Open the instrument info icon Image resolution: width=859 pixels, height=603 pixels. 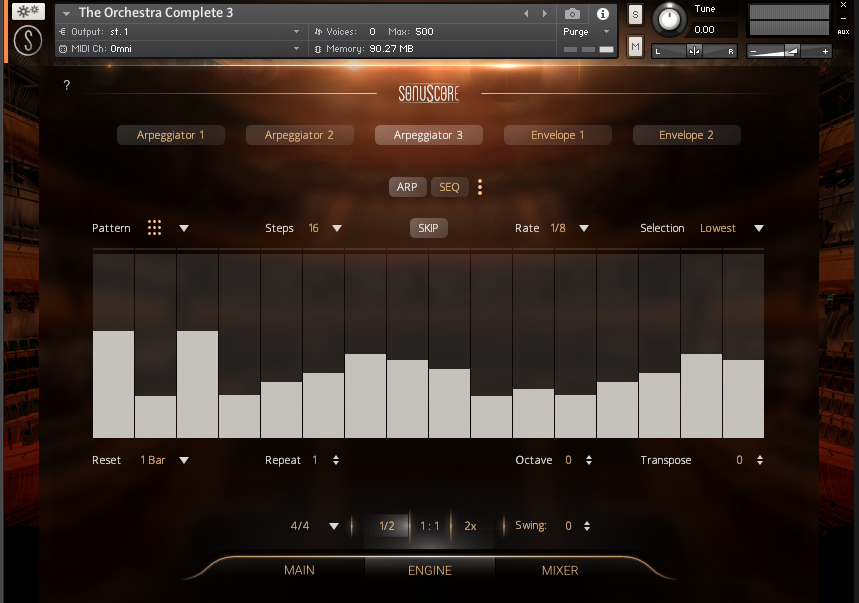603,14
